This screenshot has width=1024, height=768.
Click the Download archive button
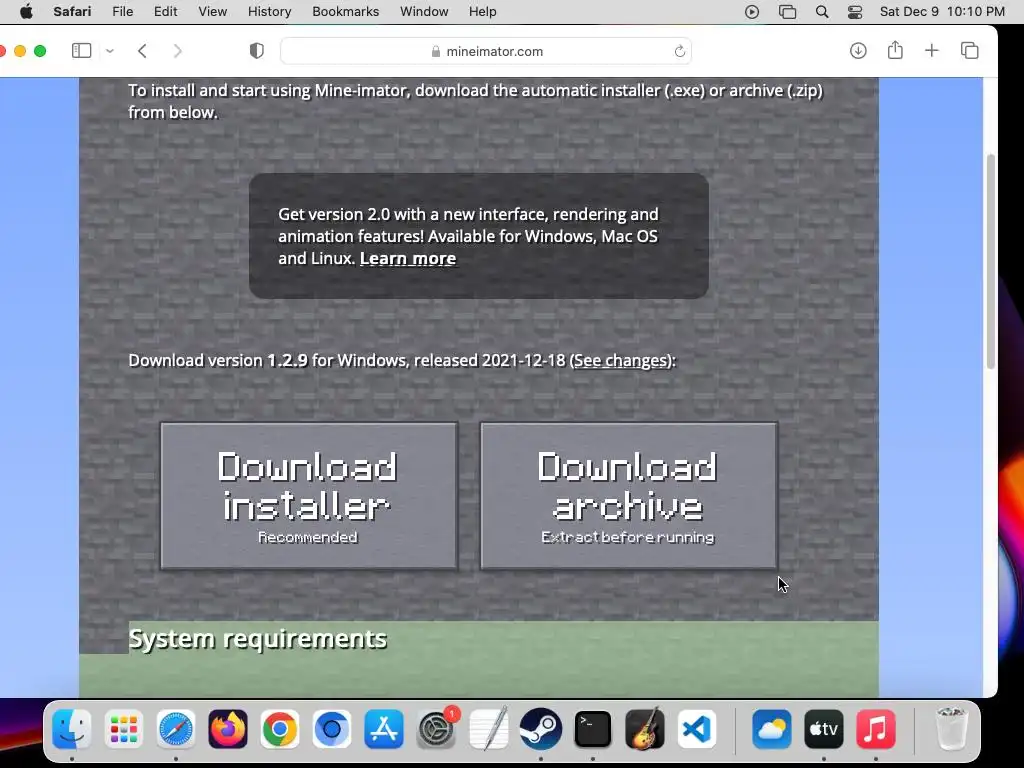tap(629, 496)
